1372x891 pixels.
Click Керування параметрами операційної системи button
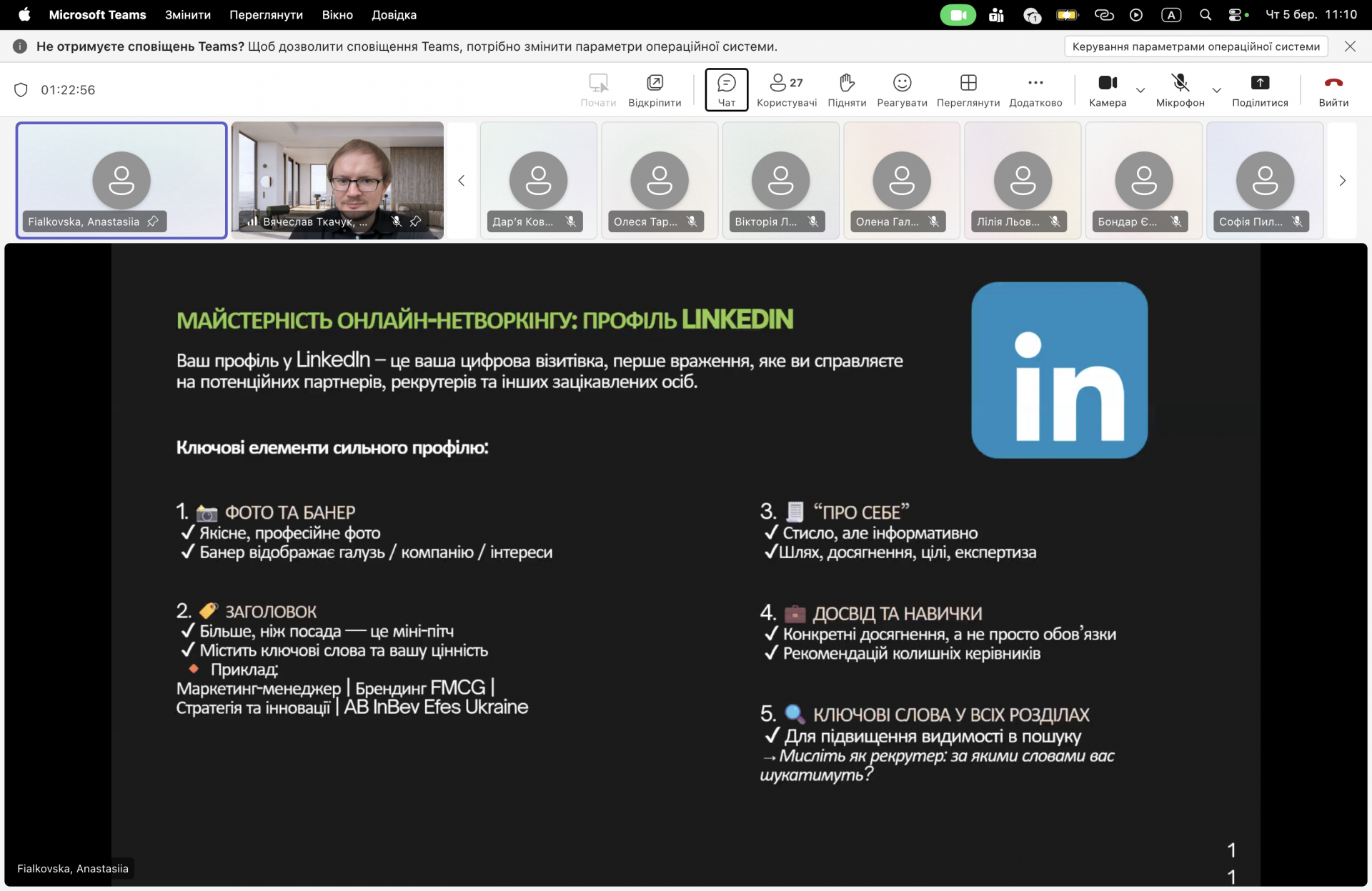point(1195,46)
